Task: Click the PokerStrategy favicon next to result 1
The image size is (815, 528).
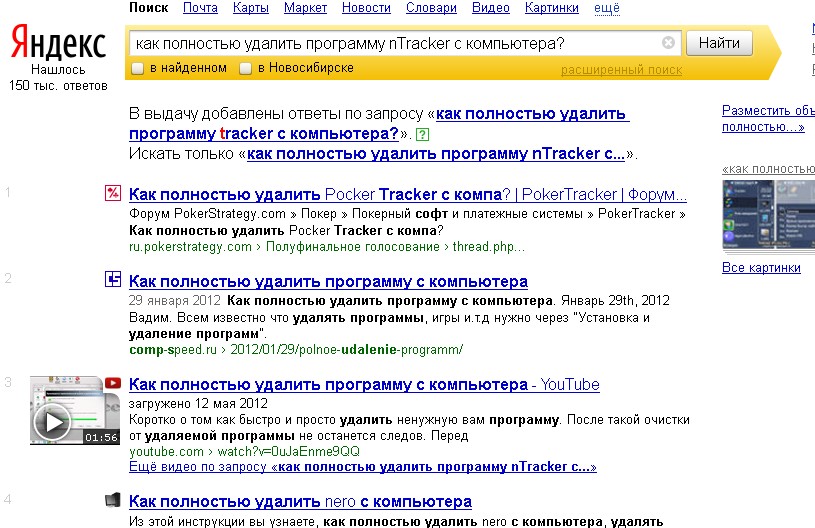Action: [x=113, y=193]
